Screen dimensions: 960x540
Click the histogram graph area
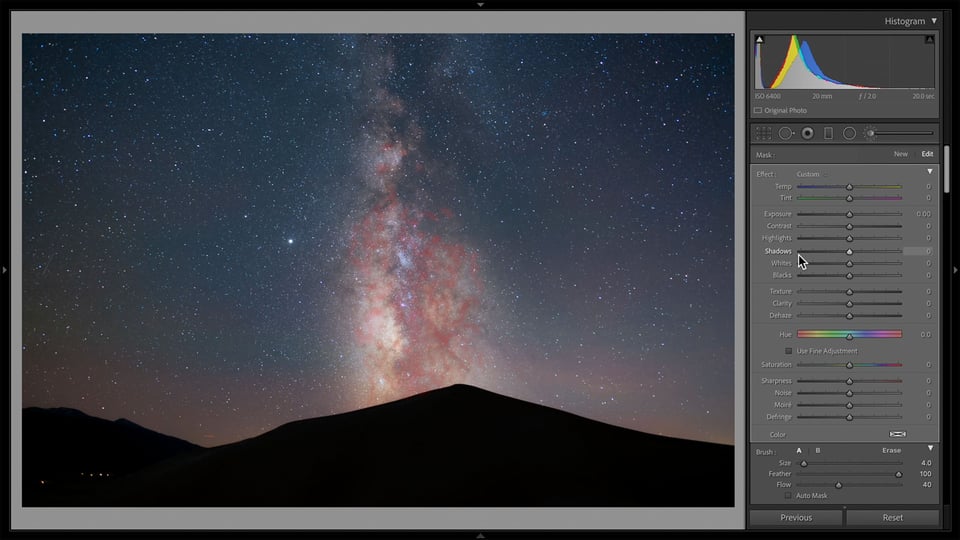pyautogui.click(x=845, y=62)
